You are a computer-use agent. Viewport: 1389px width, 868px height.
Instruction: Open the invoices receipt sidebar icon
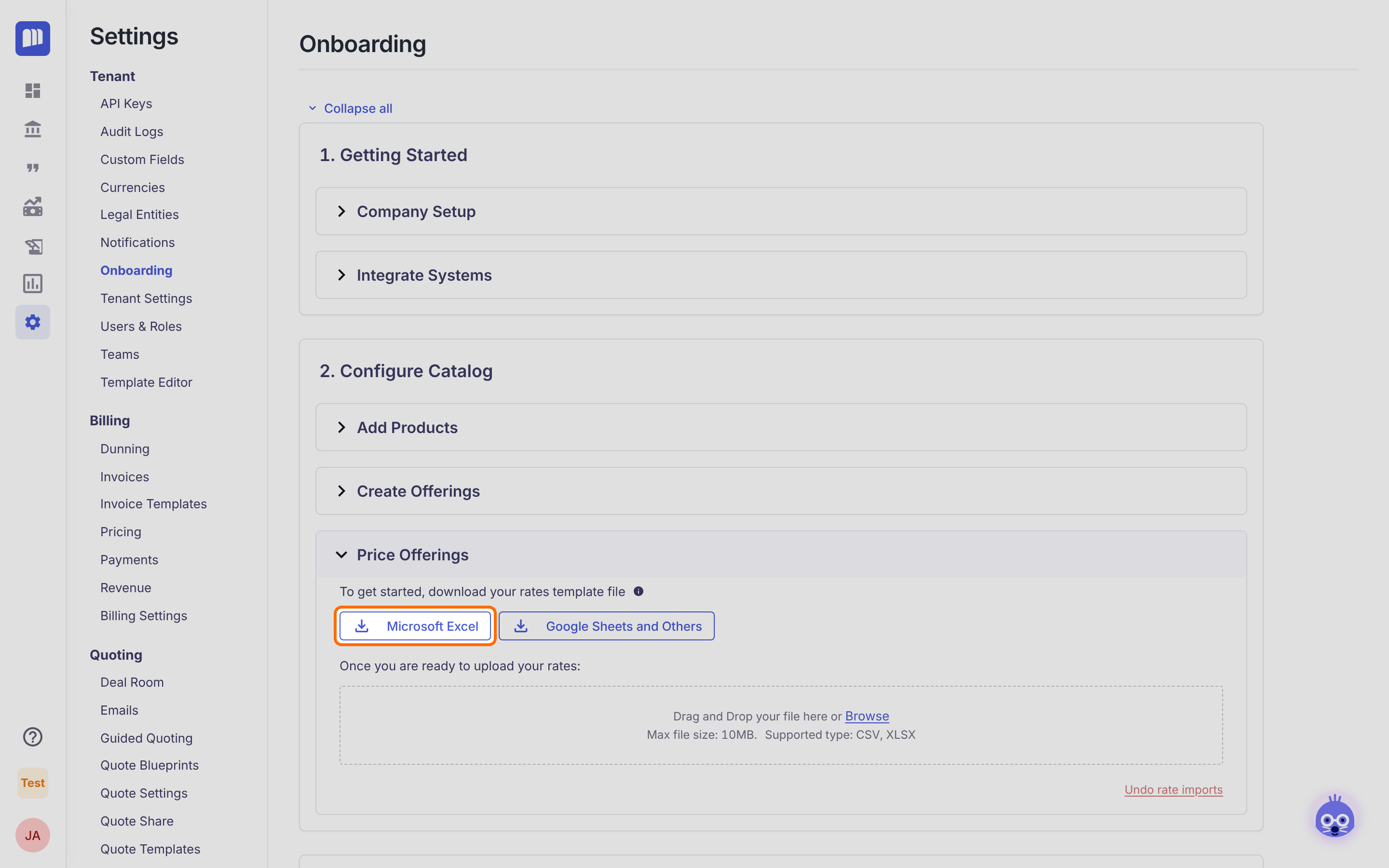tap(33, 246)
